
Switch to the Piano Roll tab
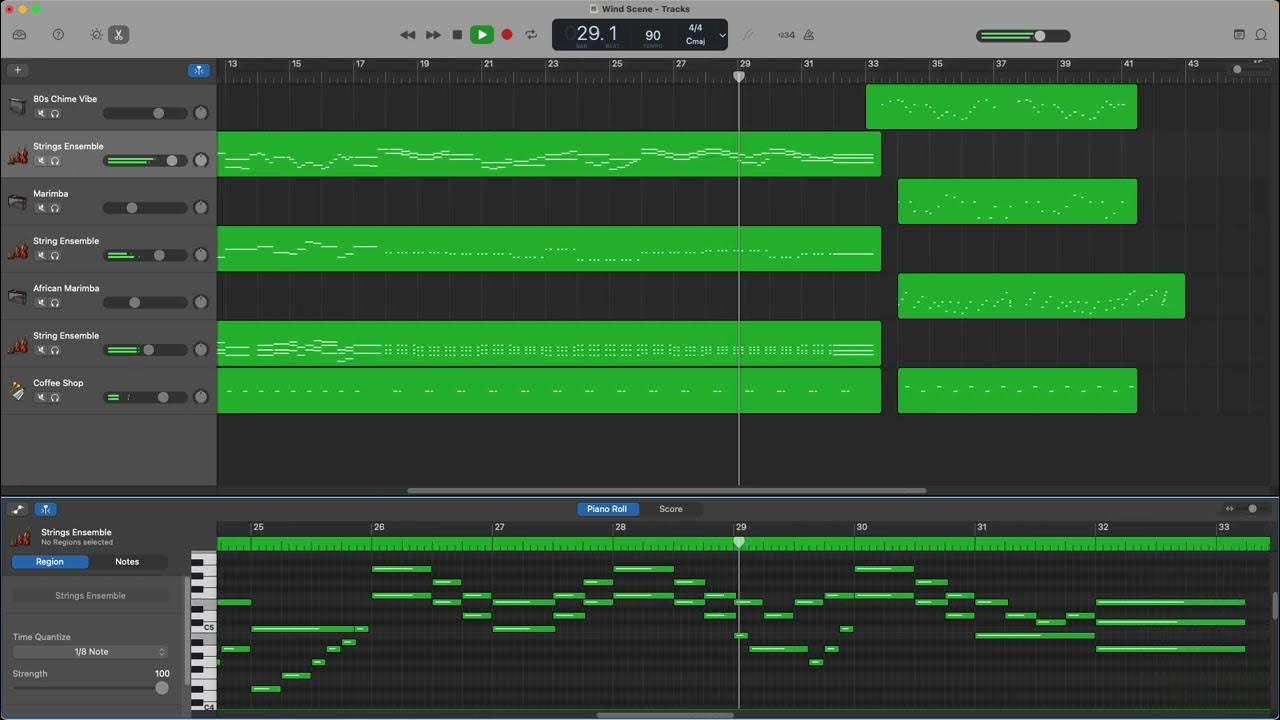607,509
